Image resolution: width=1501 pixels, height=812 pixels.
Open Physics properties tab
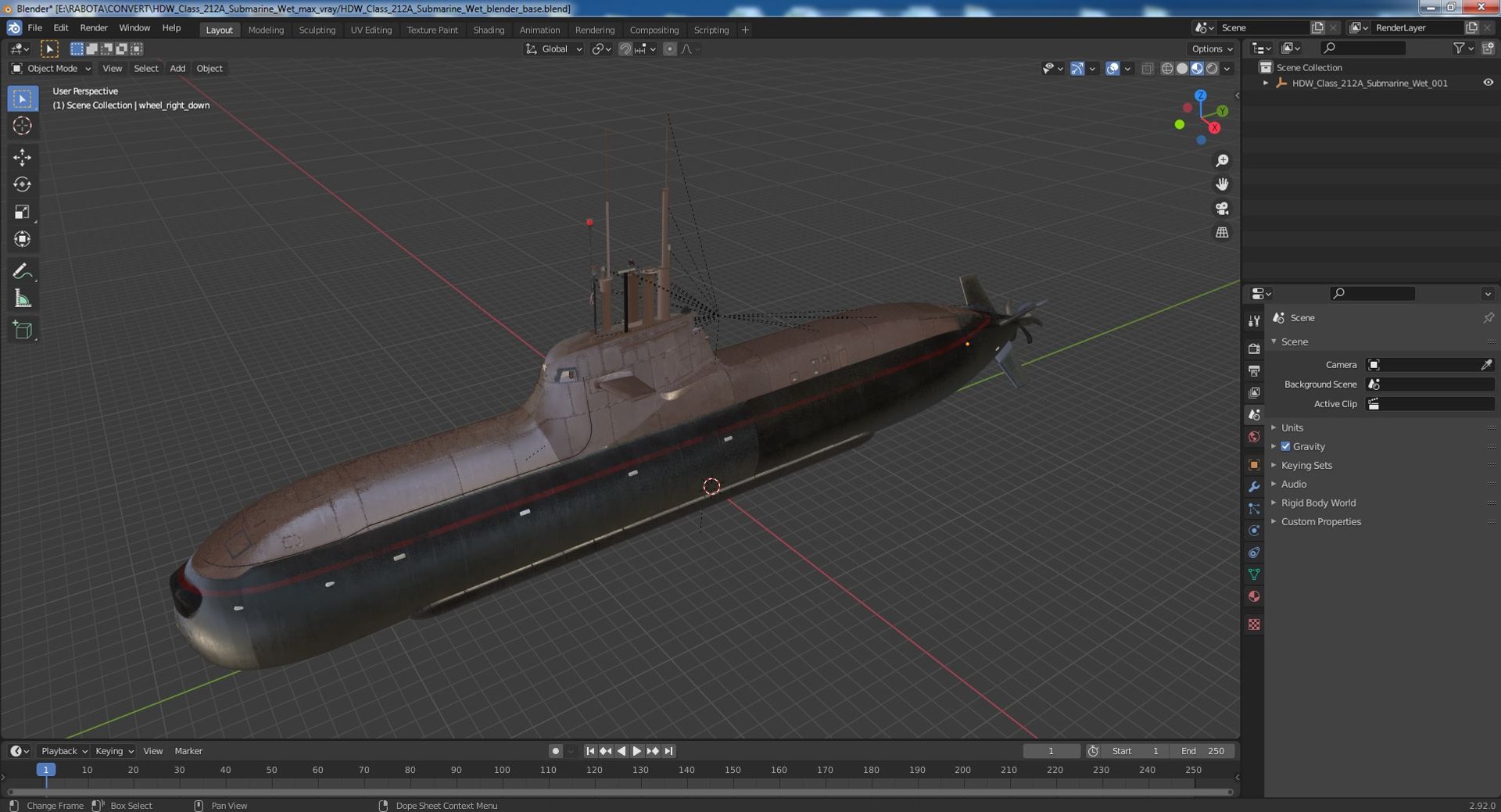(x=1254, y=531)
